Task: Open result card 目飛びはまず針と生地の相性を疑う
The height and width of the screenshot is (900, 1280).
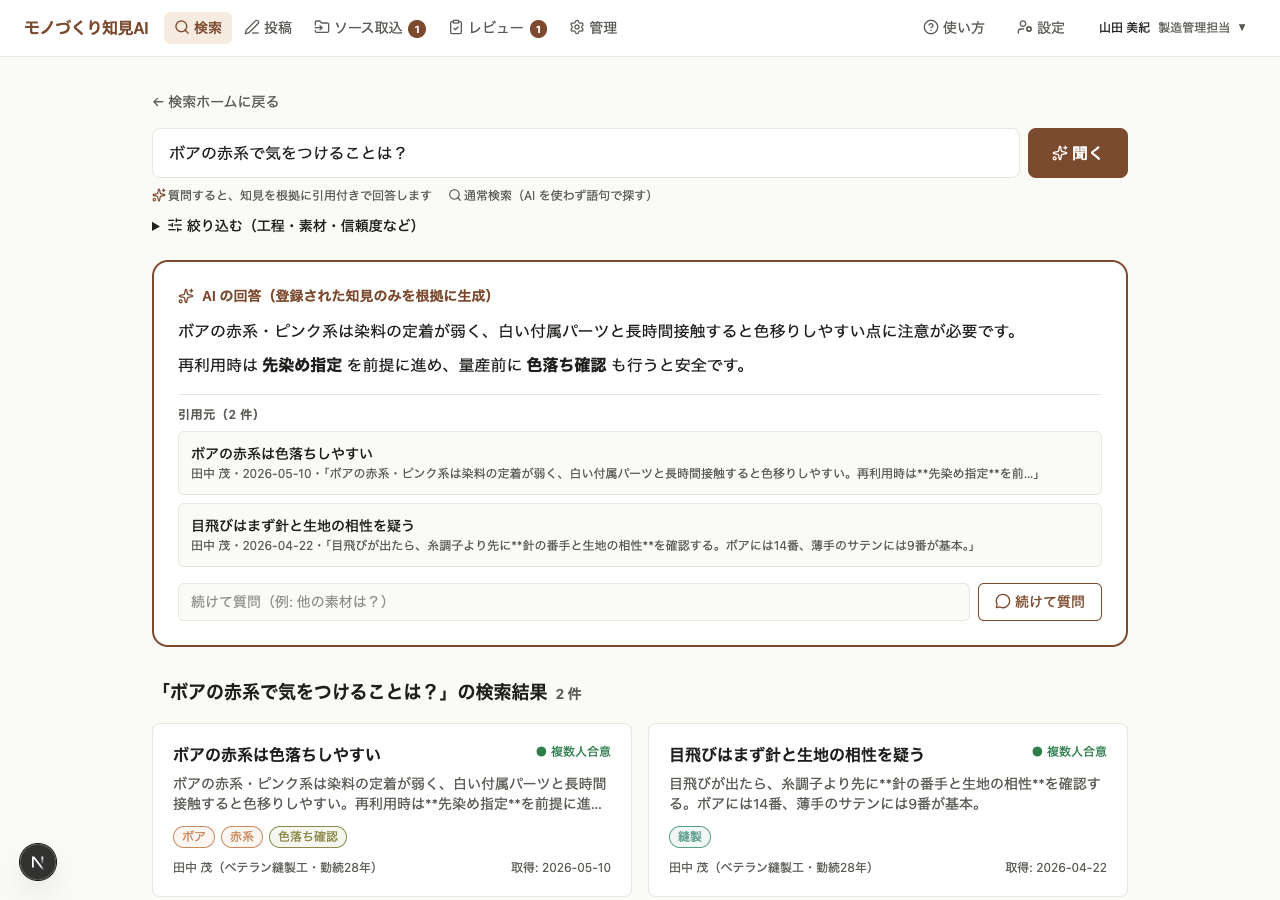Action: point(888,810)
